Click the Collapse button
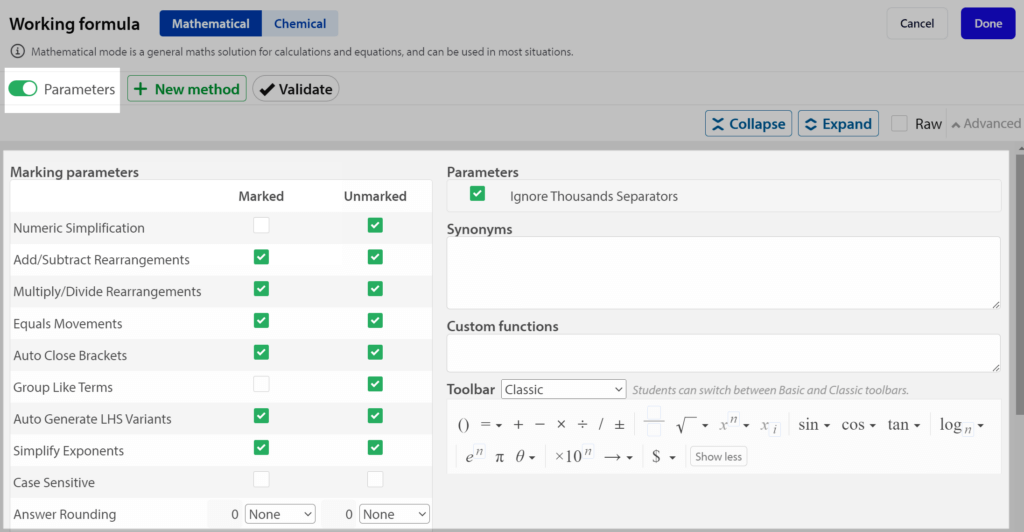 coord(748,123)
